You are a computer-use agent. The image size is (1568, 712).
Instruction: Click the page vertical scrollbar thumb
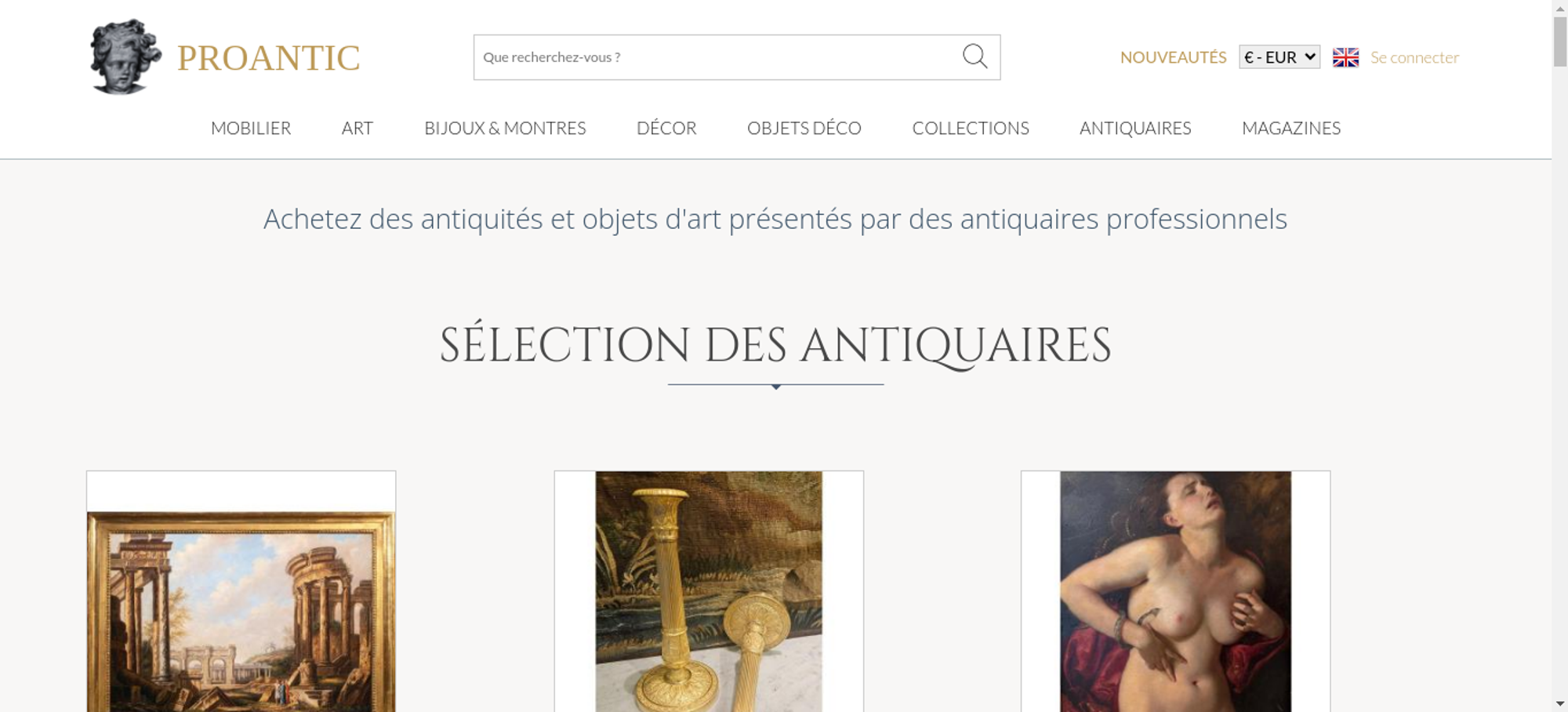tap(1560, 41)
